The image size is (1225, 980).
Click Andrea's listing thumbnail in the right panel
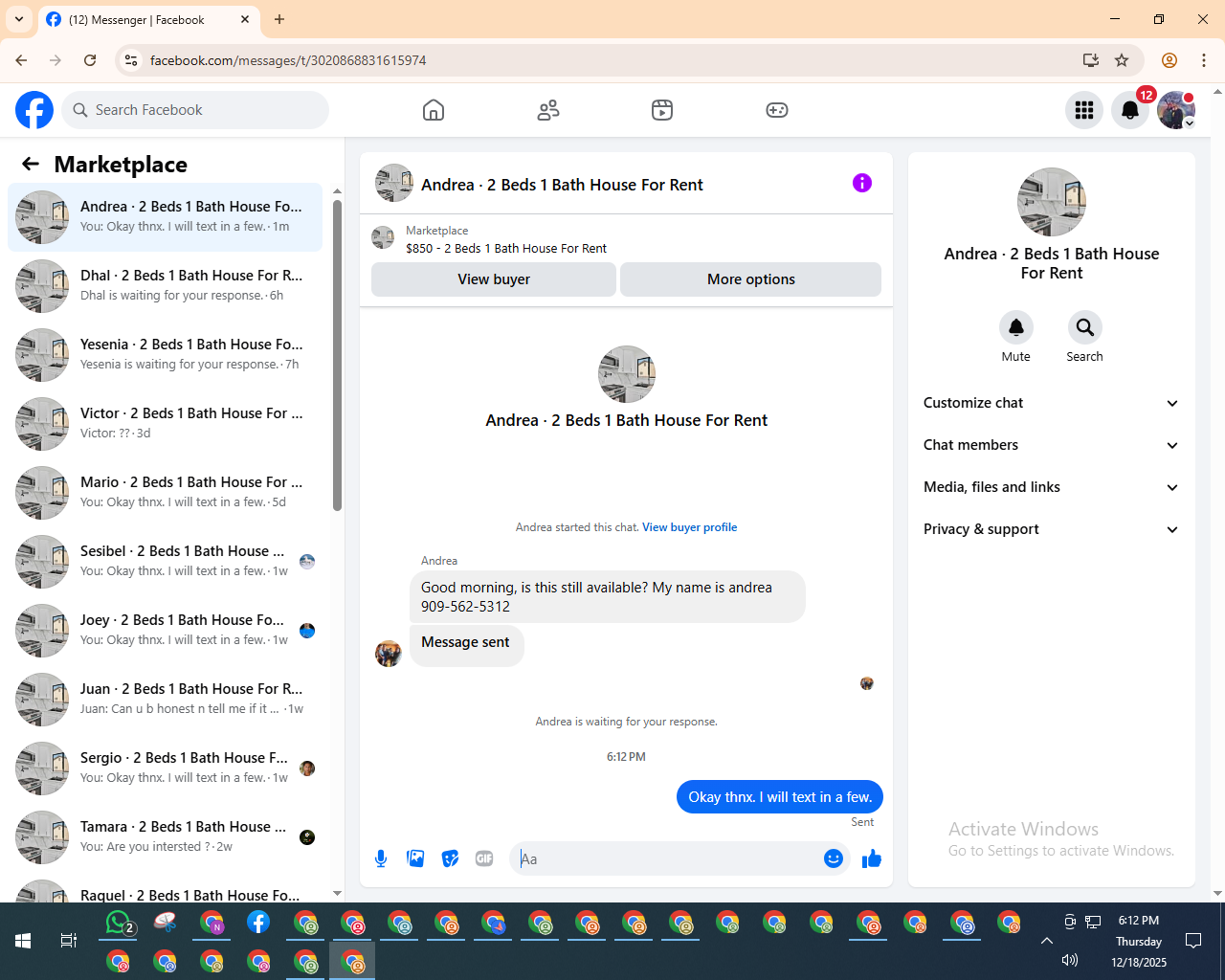pyautogui.click(x=1052, y=202)
